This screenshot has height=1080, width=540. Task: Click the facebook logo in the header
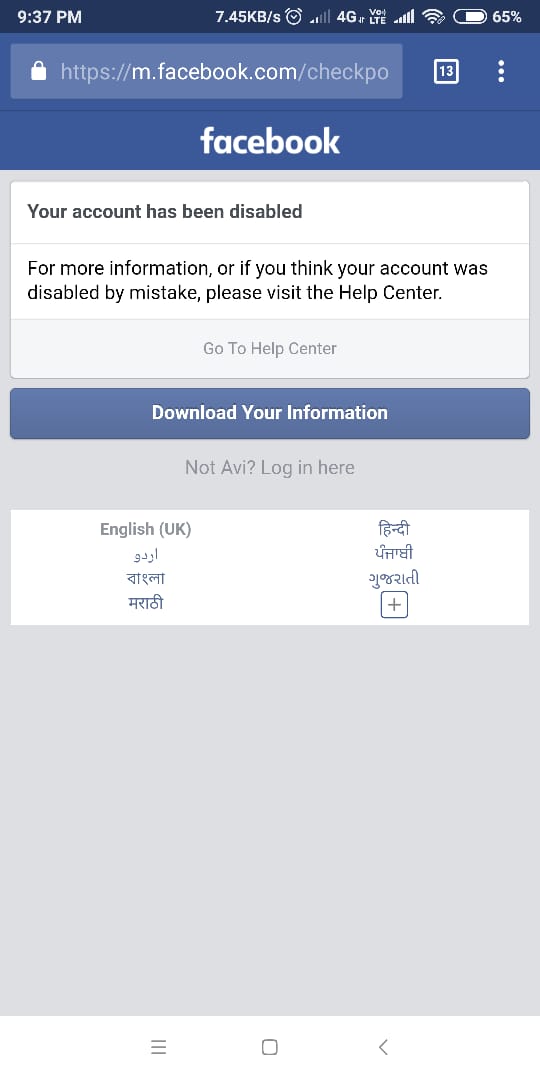[x=270, y=141]
